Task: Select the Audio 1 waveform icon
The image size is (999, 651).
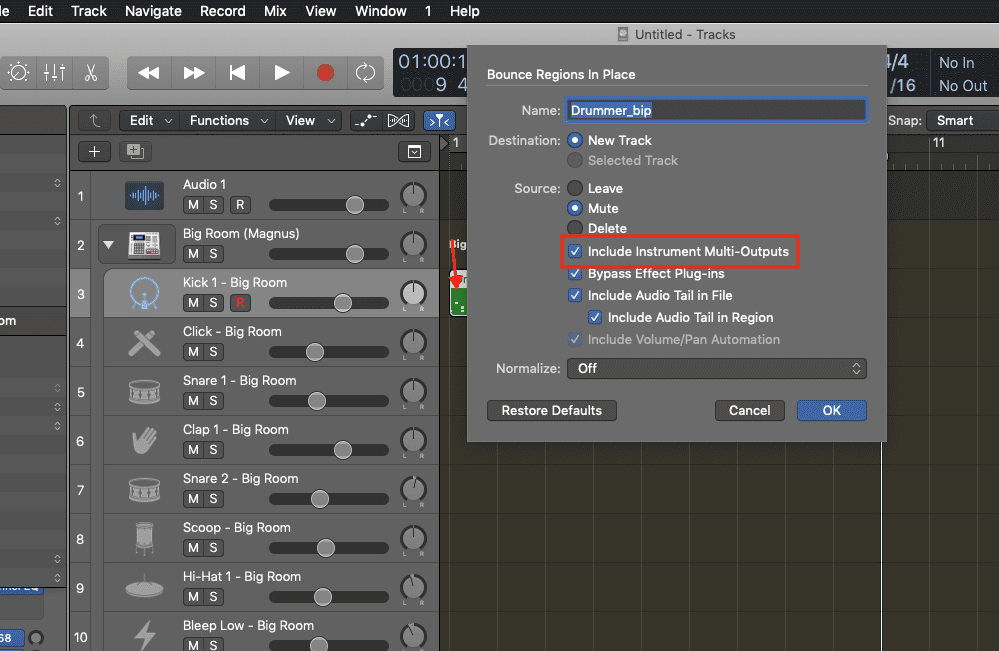Action: (144, 196)
